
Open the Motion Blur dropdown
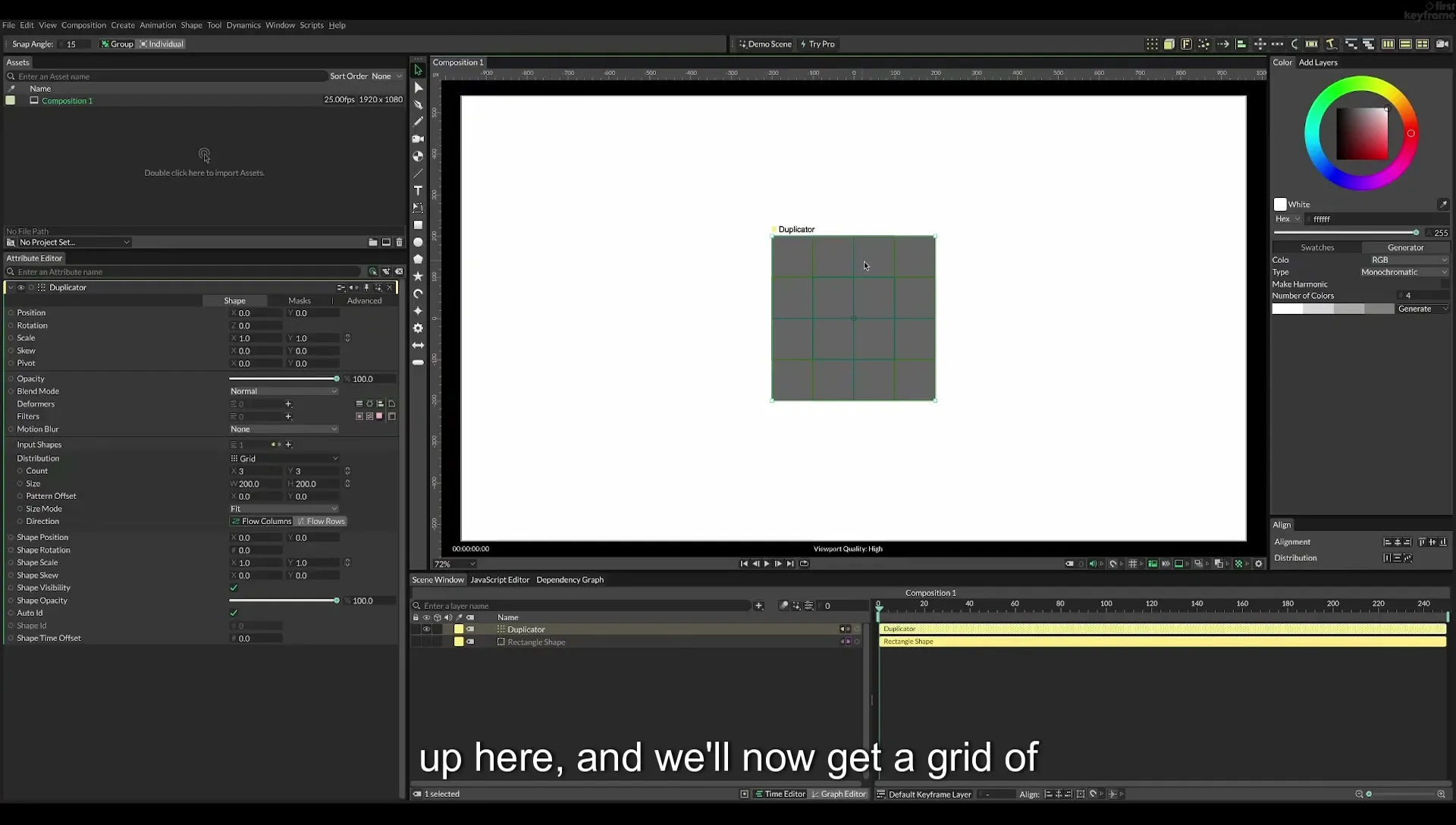[x=284, y=429]
